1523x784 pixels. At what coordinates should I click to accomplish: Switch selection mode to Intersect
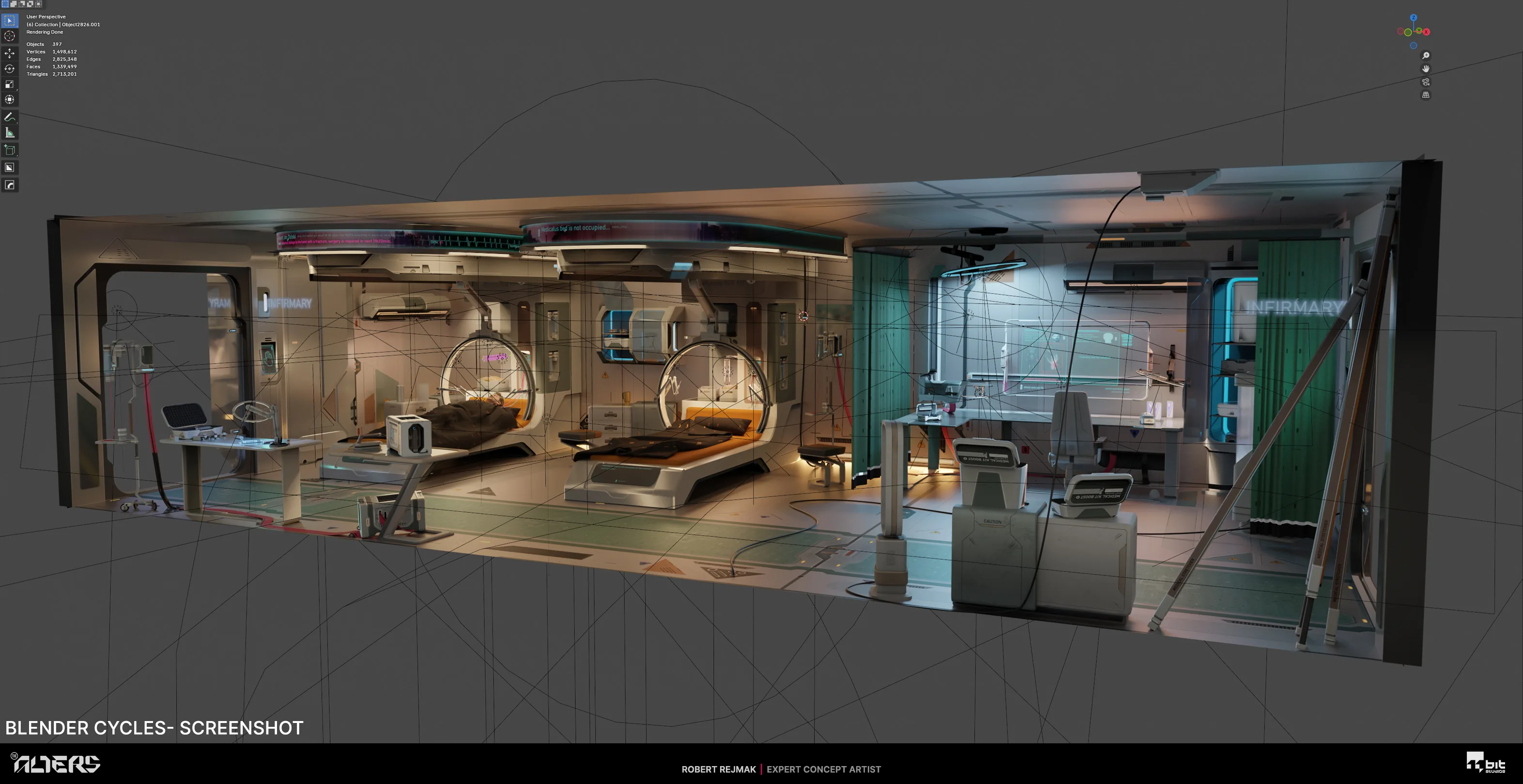30,3
